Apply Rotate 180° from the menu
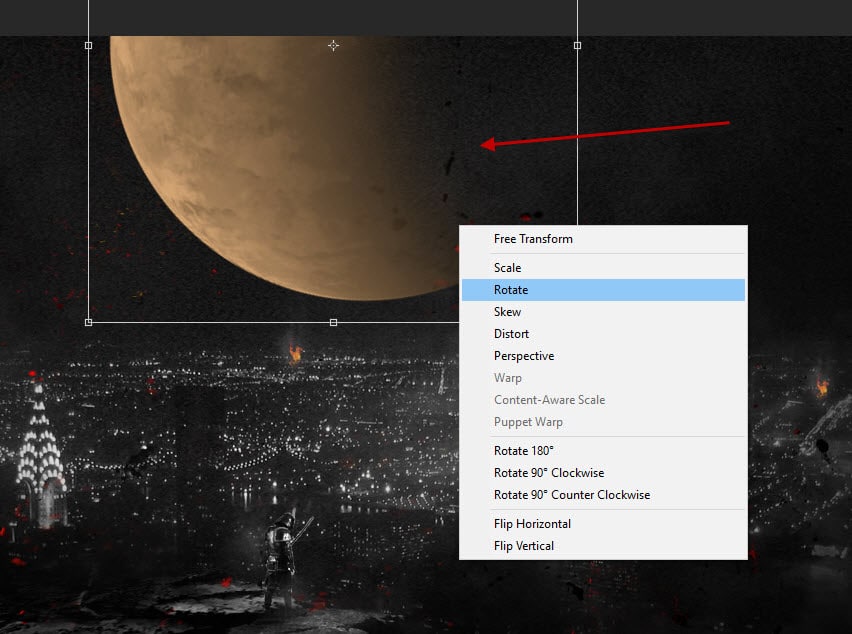Screen dimensions: 852x634 (523, 451)
